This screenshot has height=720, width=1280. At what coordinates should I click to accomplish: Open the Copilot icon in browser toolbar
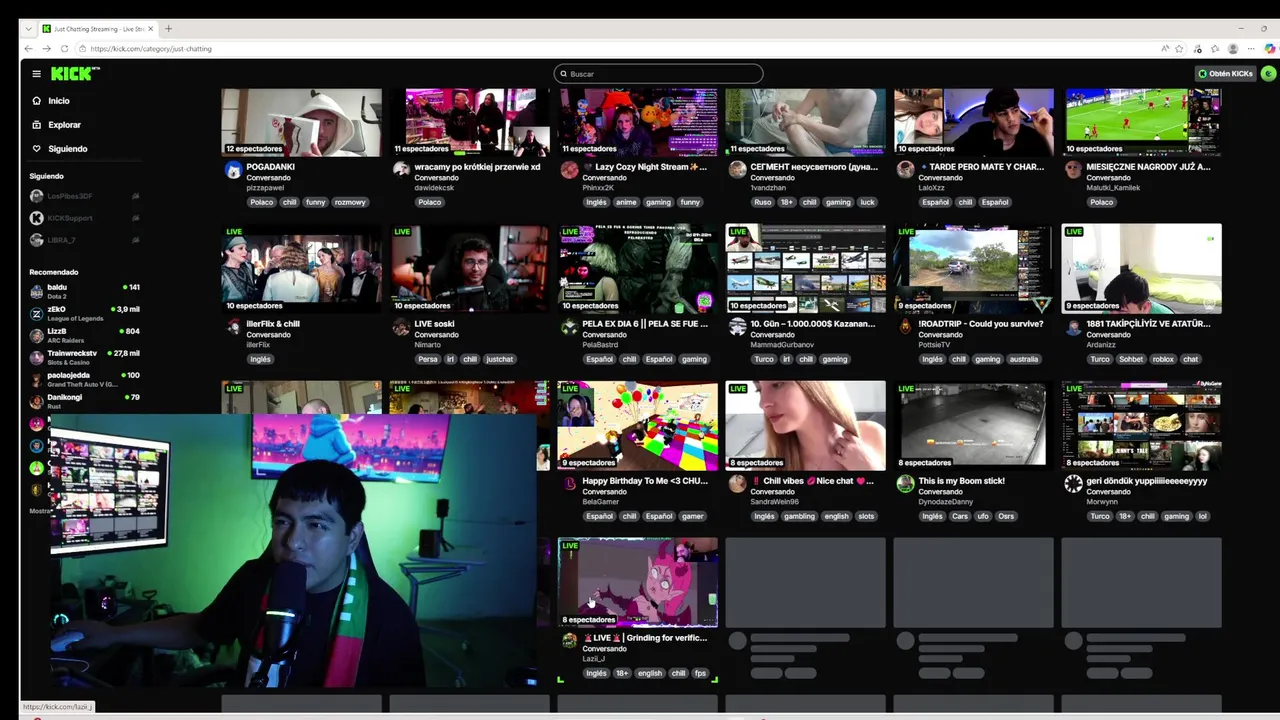coord(1270,49)
